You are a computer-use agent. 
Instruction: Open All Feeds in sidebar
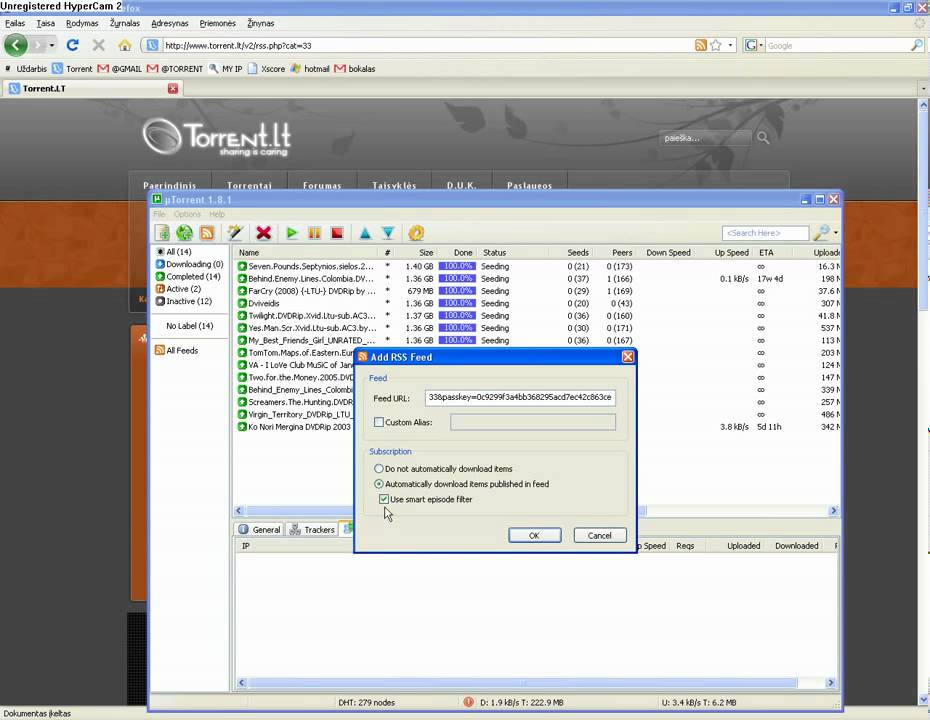point(177,351)
